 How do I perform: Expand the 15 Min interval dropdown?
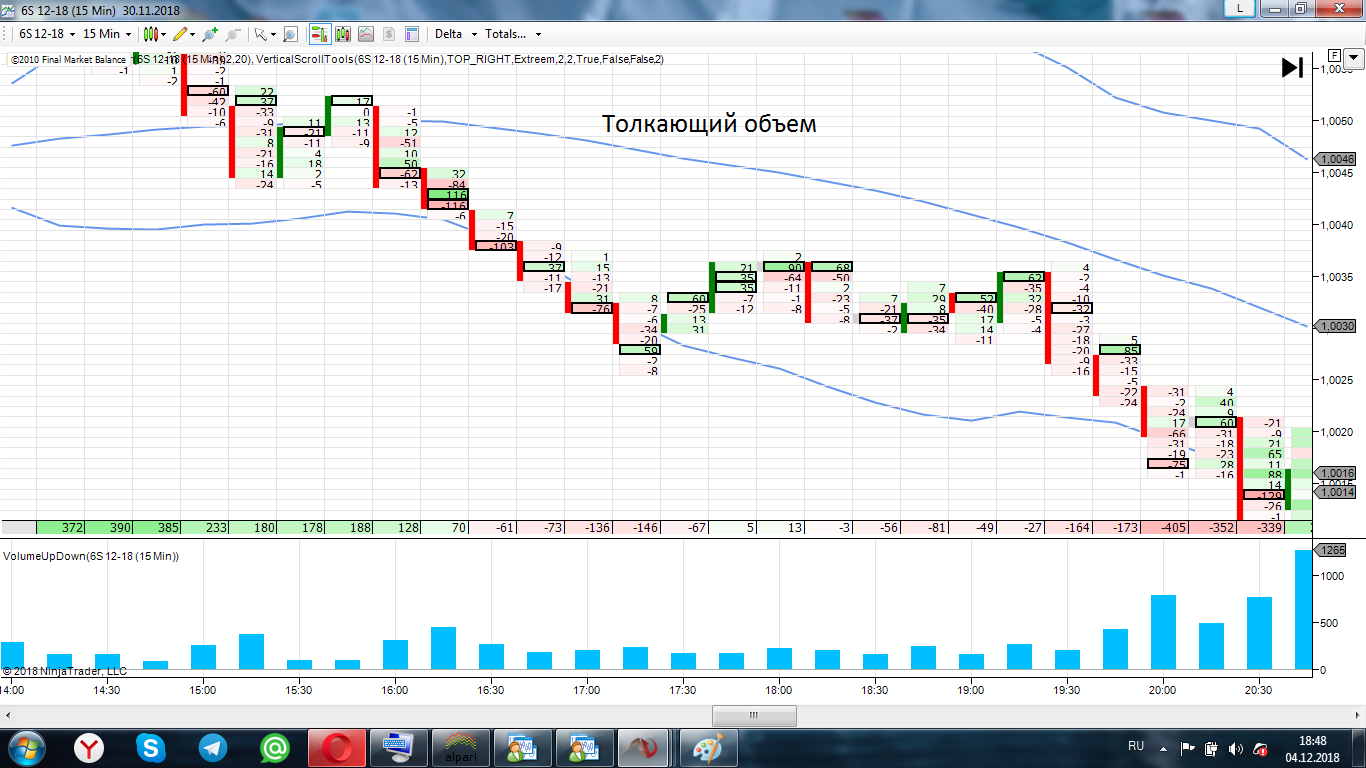click(107, 34)
